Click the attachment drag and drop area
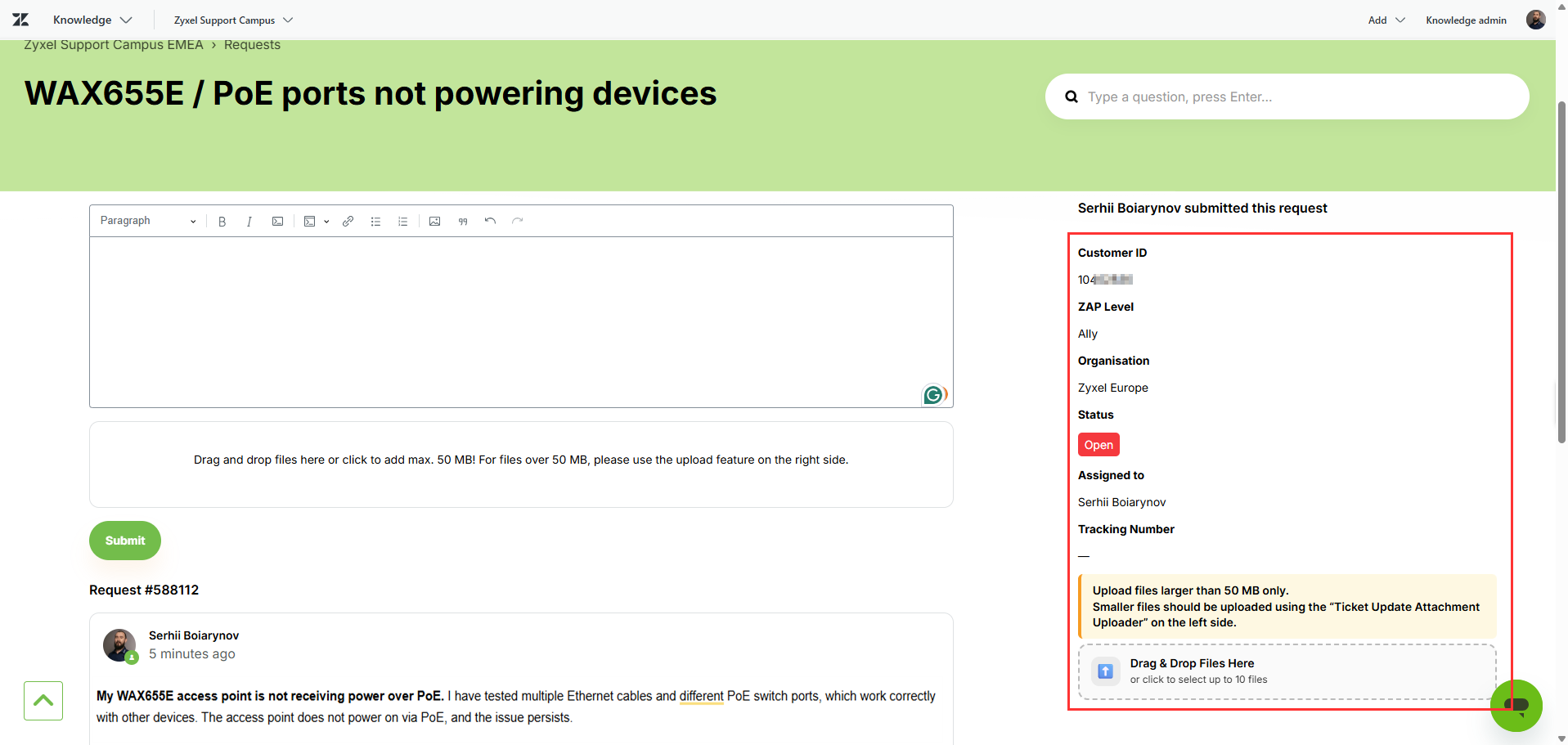This screenshot has height=745, width=1568. click(521, 465)
